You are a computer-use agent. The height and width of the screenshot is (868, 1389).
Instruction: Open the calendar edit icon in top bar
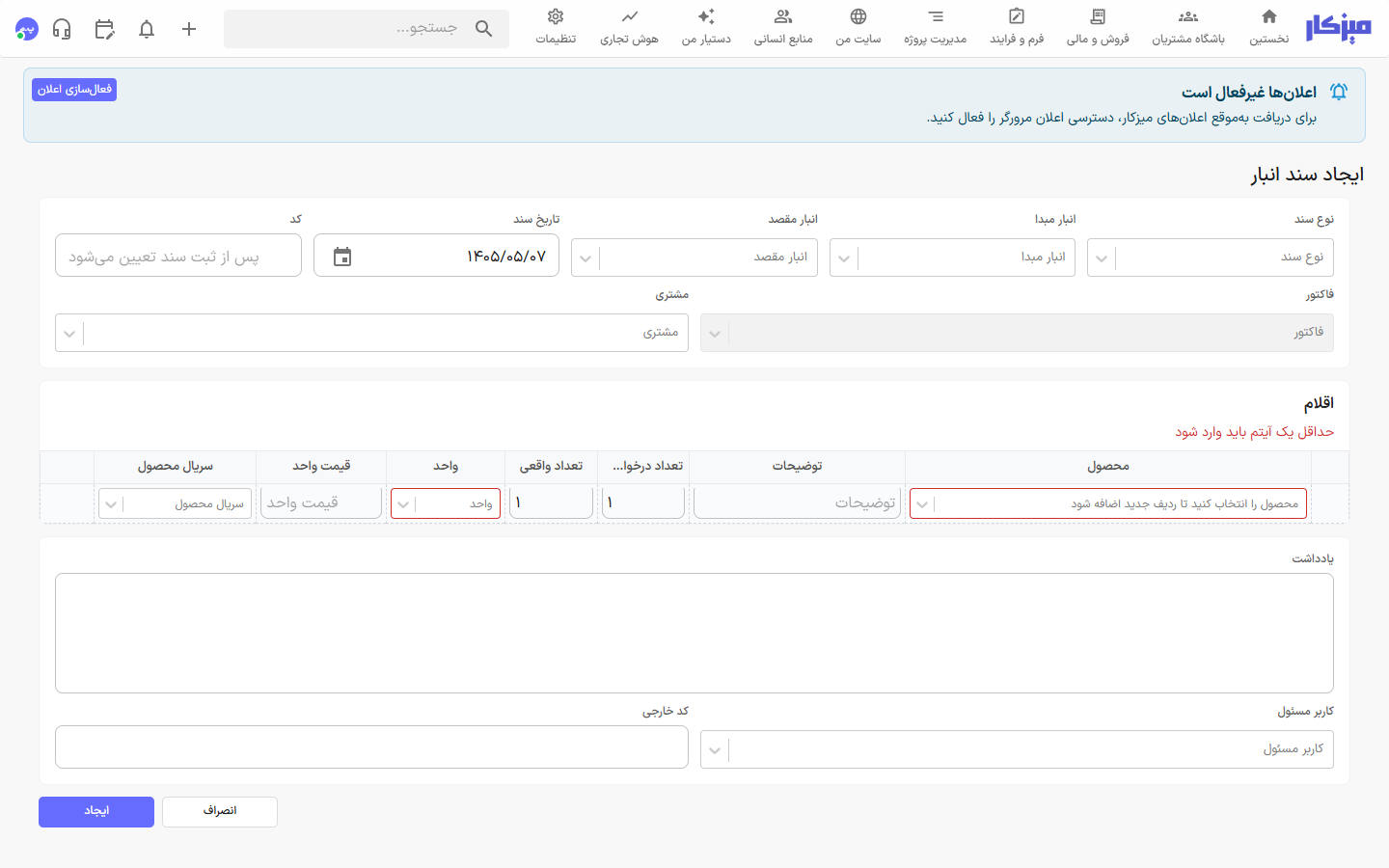(104, 29)
